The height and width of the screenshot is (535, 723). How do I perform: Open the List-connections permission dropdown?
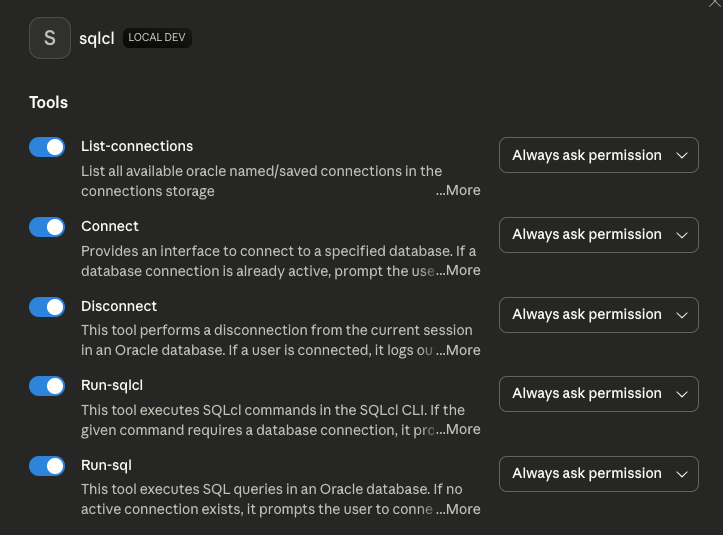pyautogui.click(x=598, y=155)
